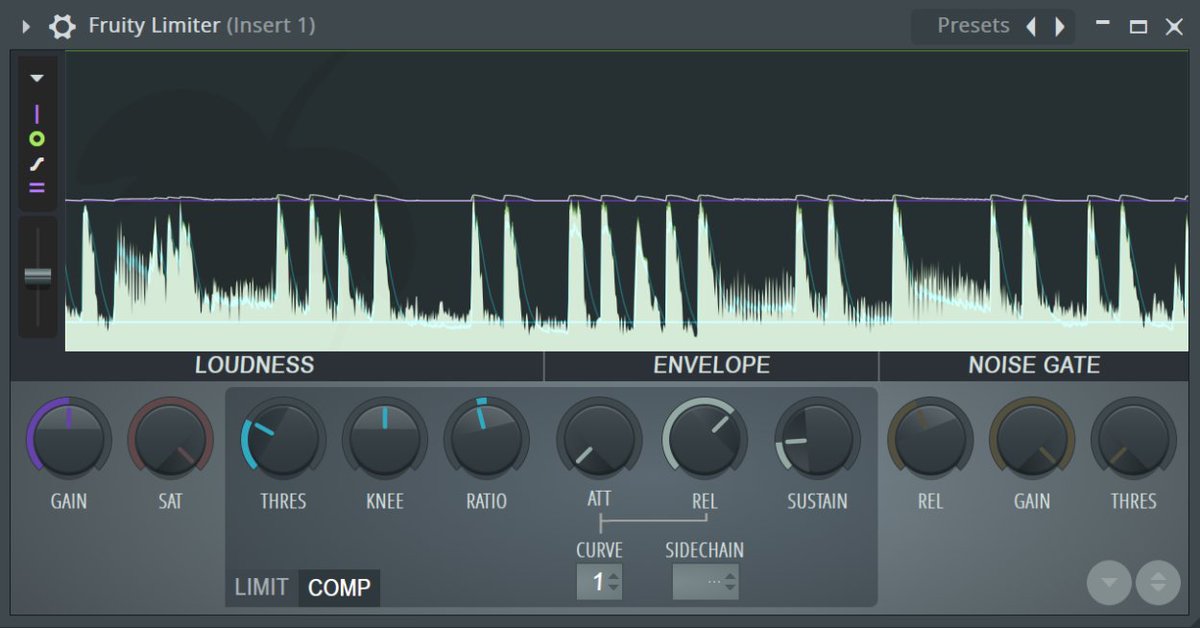
Task: Click the RATIO knob
Action: click(487, 439)
